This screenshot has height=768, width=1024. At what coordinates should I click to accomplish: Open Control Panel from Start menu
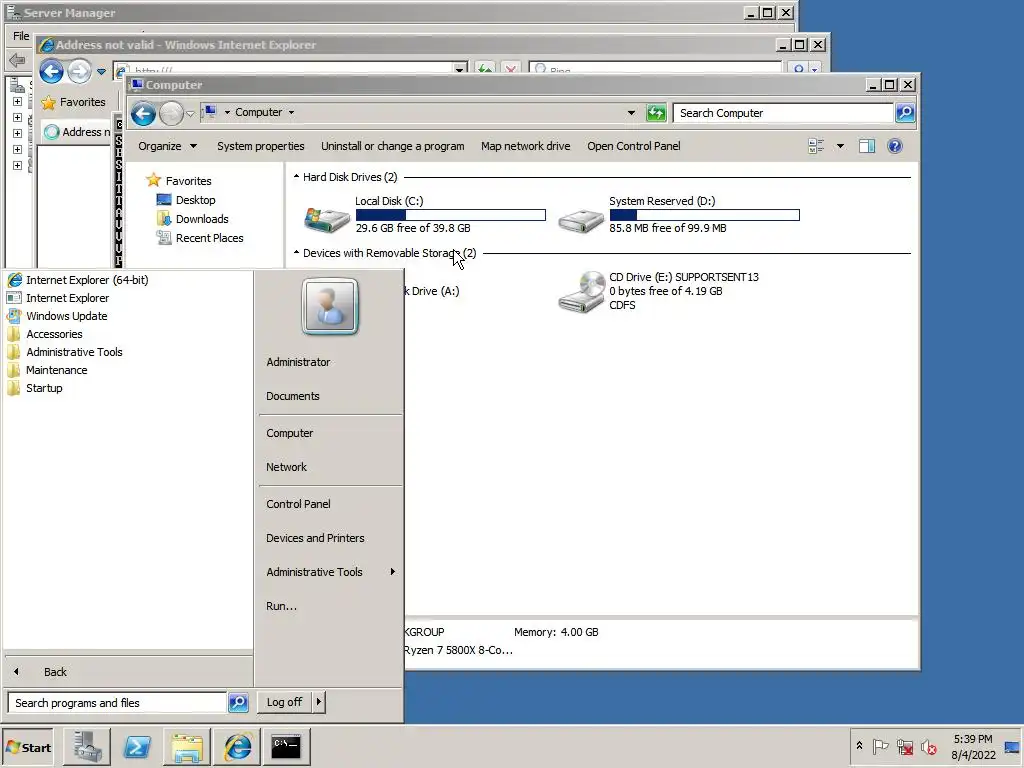[298, 504]
